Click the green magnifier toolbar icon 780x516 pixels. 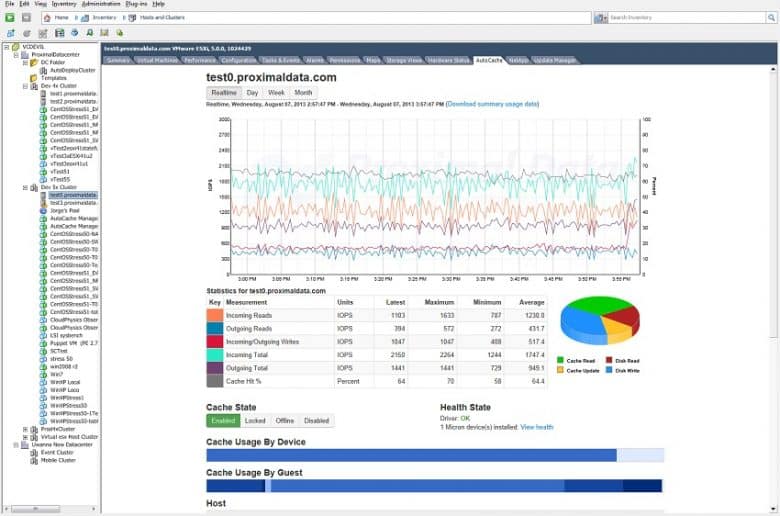coord(90,33)
